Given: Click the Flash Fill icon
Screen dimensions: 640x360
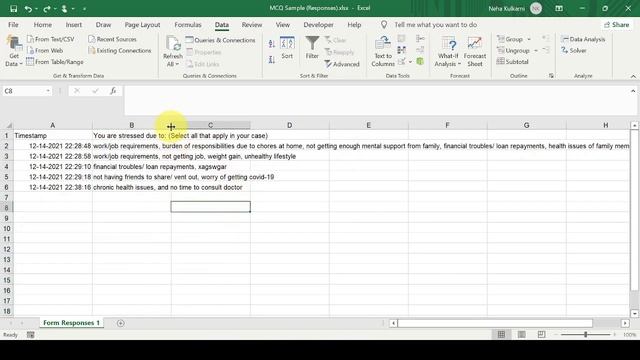Looking at the screenshot, I should point(402,39).
